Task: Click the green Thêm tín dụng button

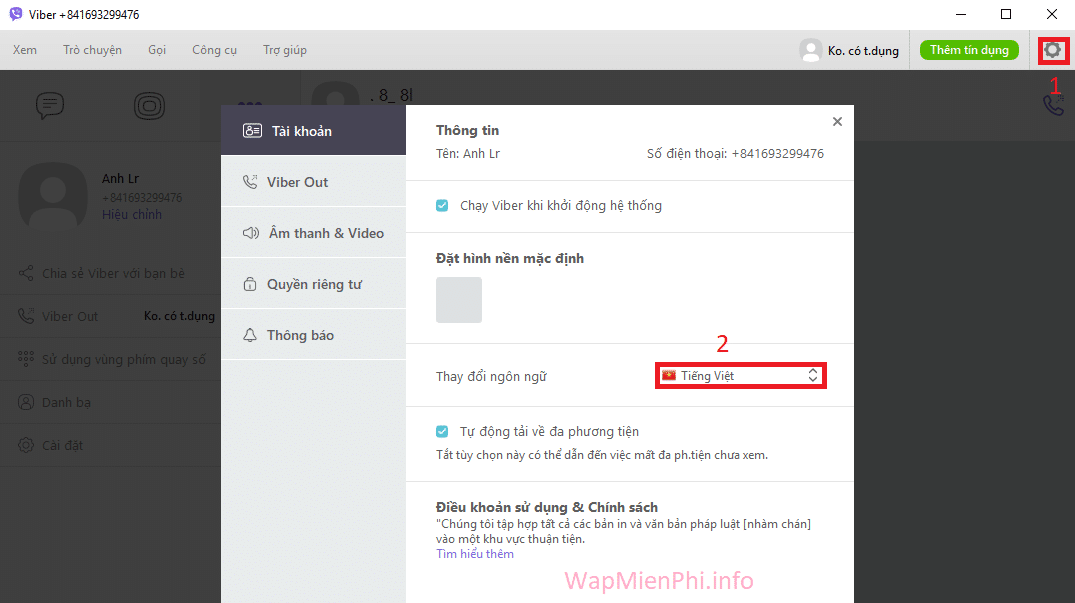Action: click(969, 50)
